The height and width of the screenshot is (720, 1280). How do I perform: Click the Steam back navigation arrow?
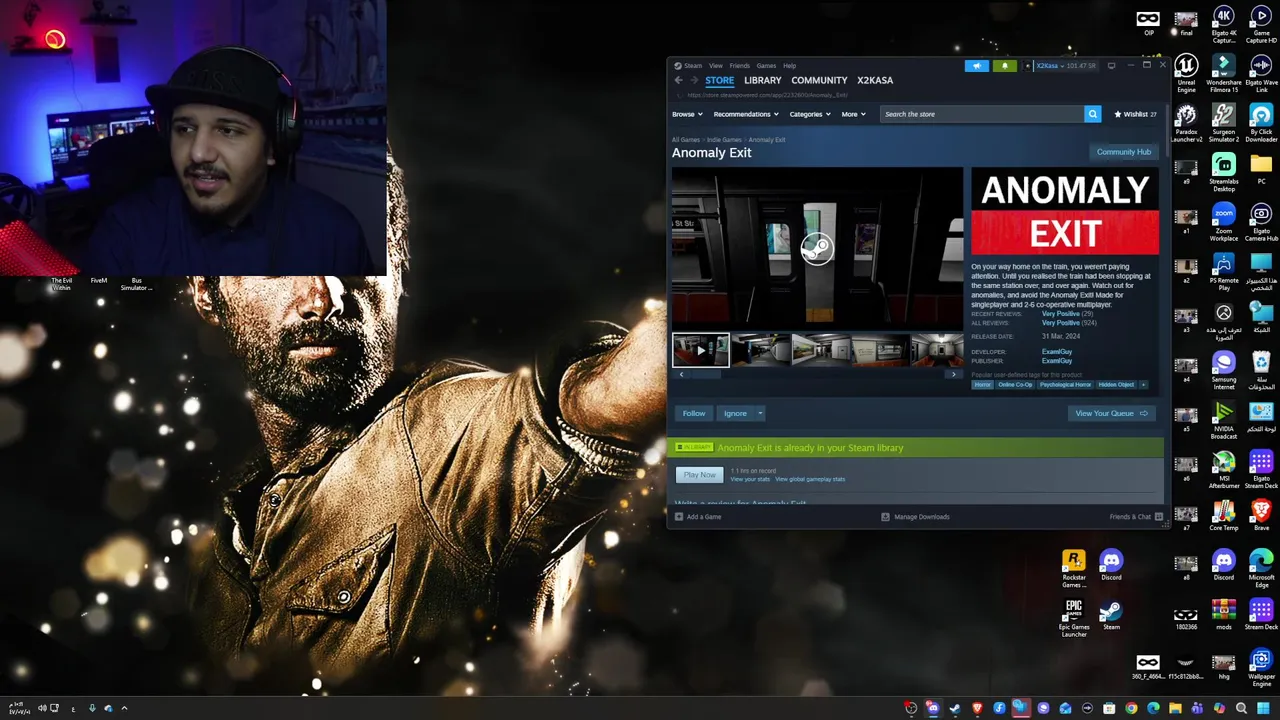pyautogui.click(x=678, y=80)
